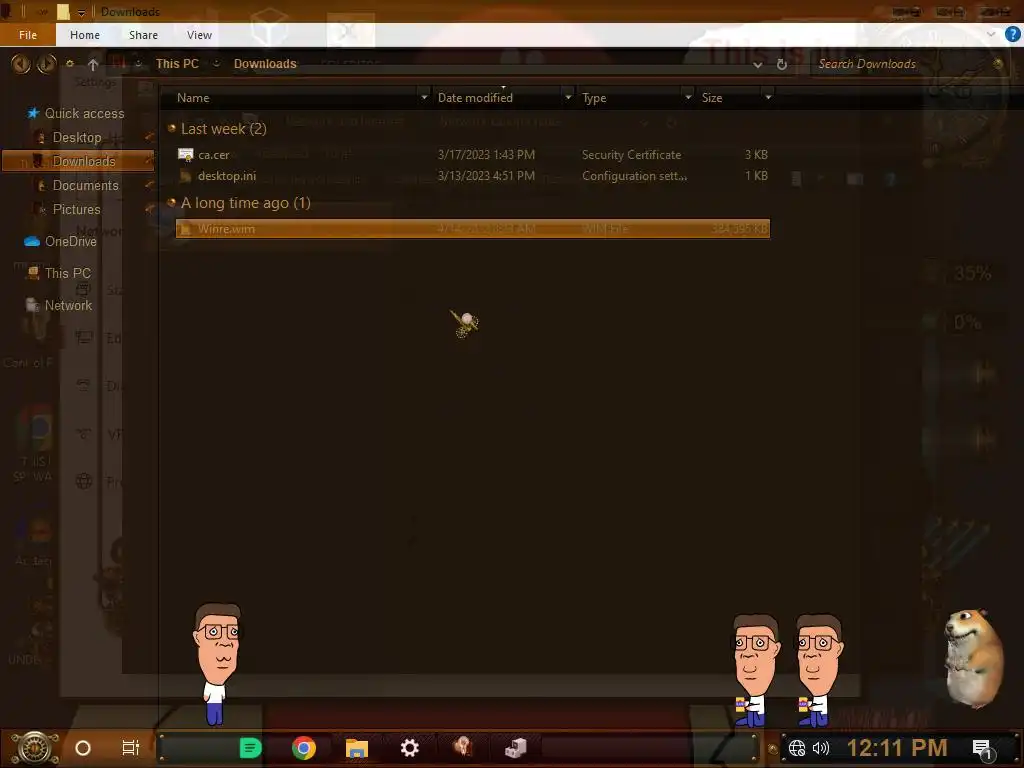
Task: Focus the Search Downloads box
Action: pos(903,63)
